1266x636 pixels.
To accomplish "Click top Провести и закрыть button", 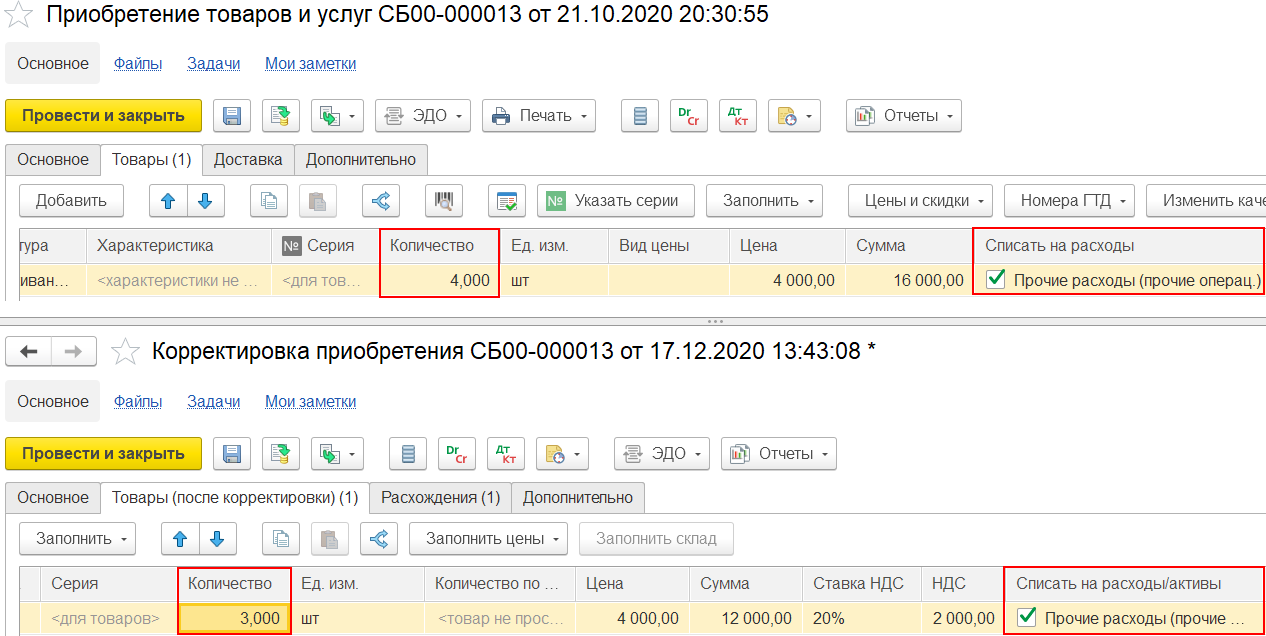I will 104,116.
